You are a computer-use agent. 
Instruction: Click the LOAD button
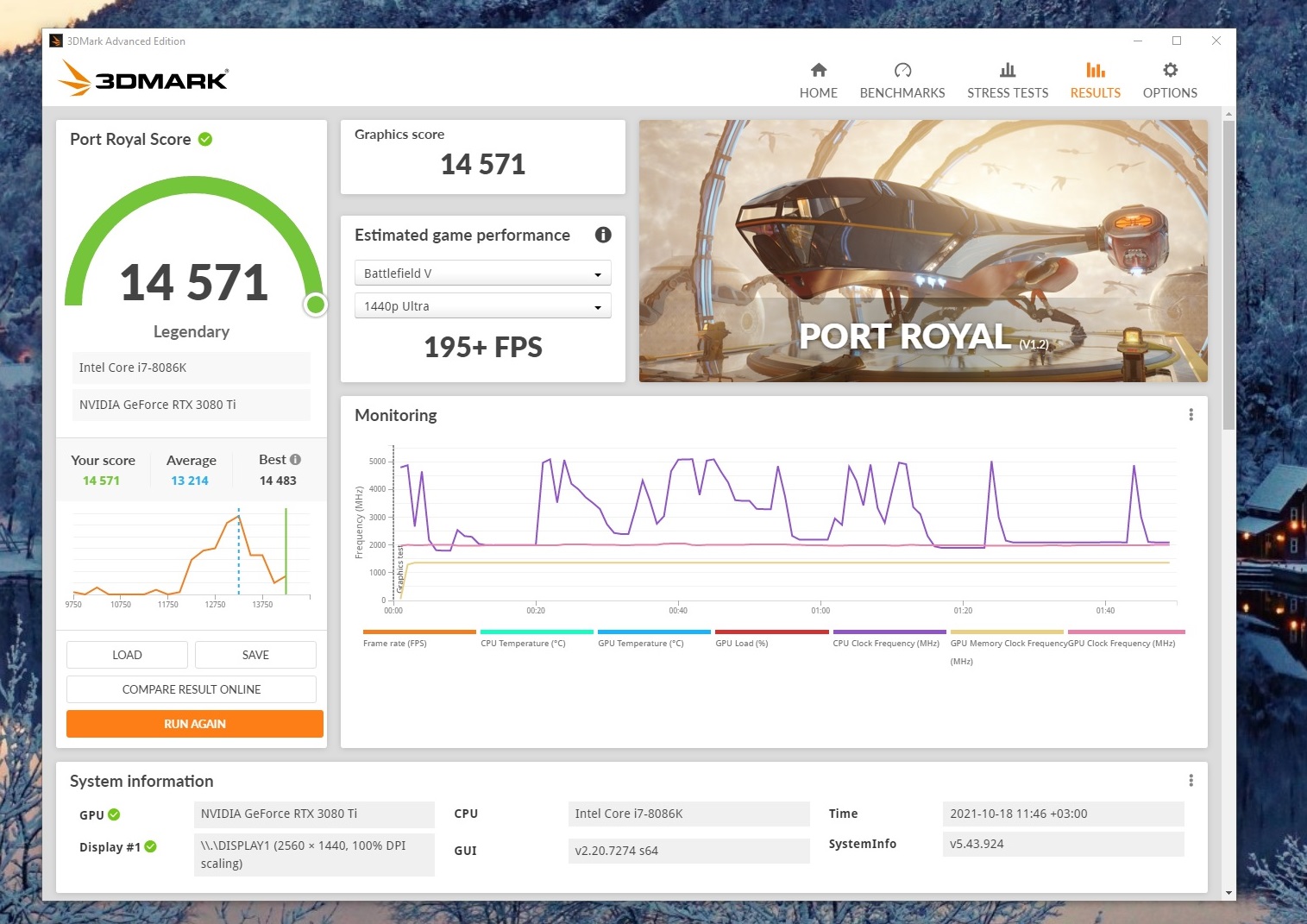127,655
